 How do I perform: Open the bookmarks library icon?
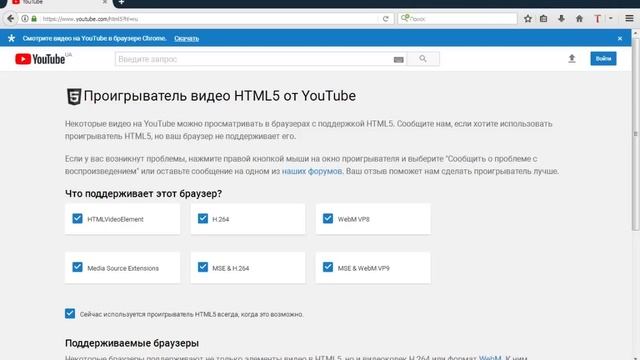(x=544, y=19)
